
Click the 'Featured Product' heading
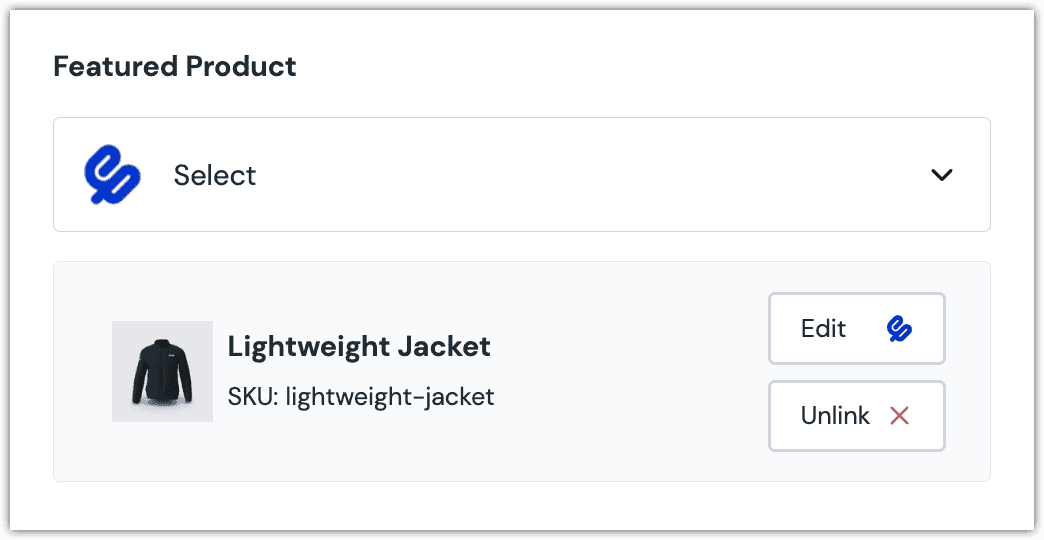pyautogui.click(x=175, y=67)
